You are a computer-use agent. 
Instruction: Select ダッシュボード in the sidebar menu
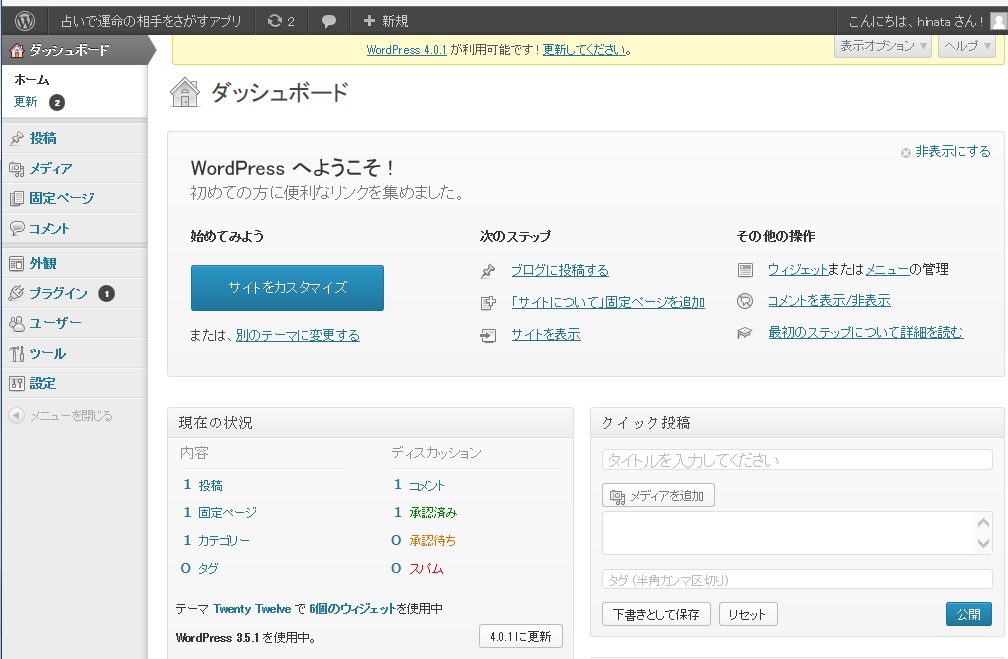point(76,50)
